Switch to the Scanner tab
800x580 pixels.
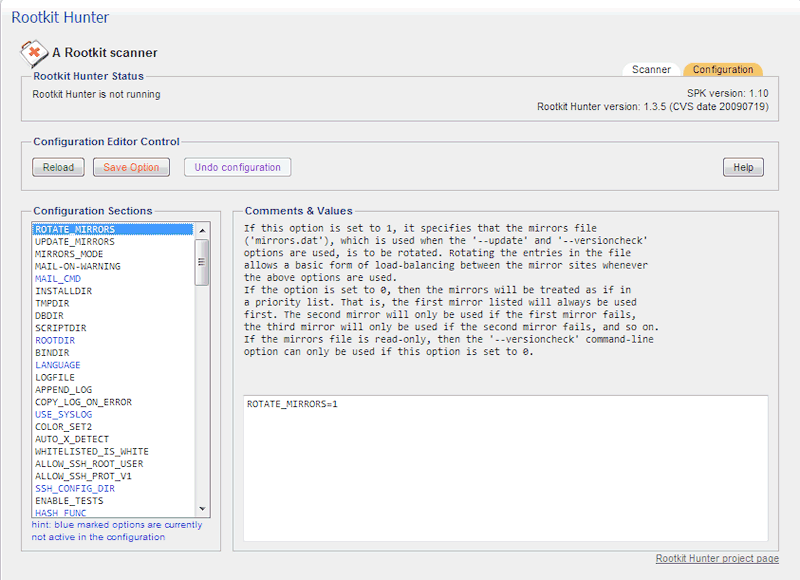coord(651,70)
